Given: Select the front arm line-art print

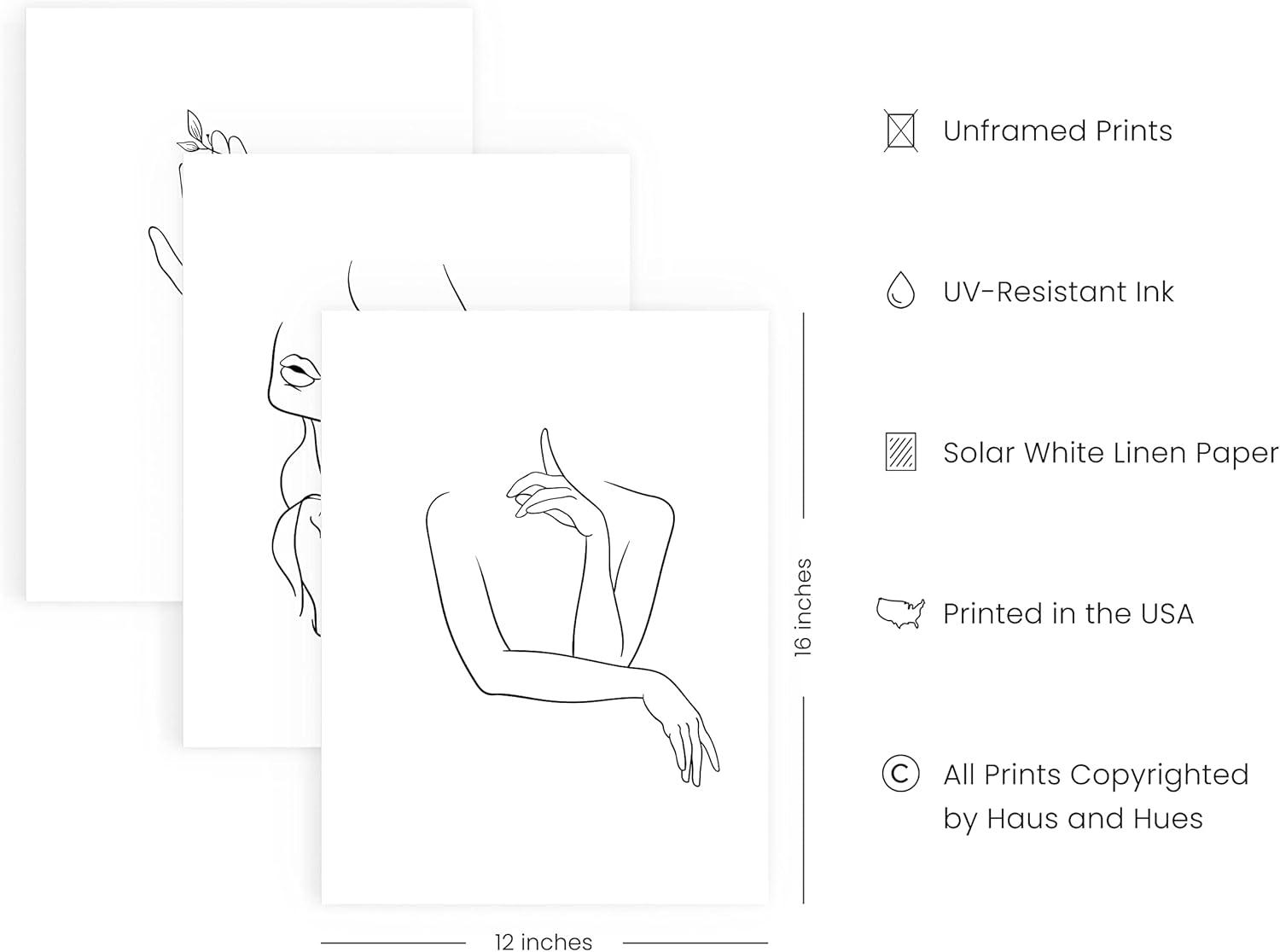Looking at the screenshot, I should (545, 607).
